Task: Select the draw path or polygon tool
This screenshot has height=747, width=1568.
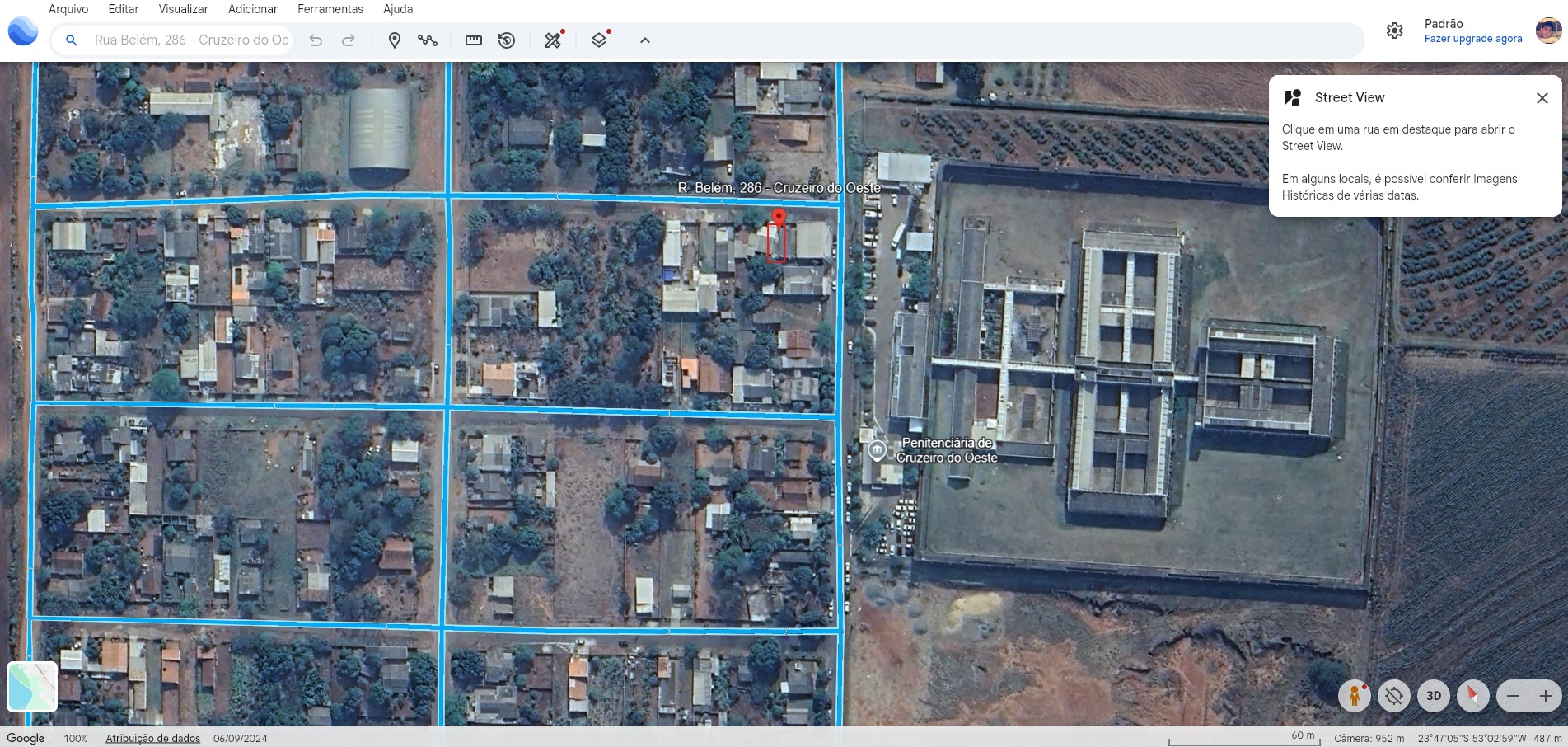Action: [x=428, y=40]
